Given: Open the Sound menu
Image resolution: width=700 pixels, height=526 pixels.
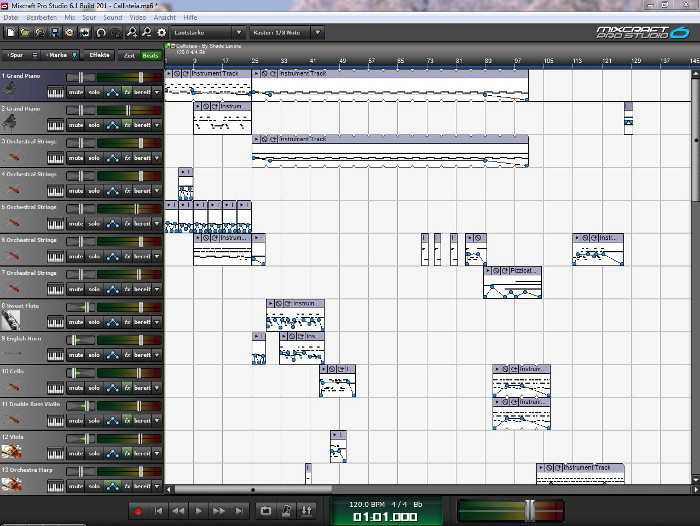Looking at the screenshot, I should 112,17.
